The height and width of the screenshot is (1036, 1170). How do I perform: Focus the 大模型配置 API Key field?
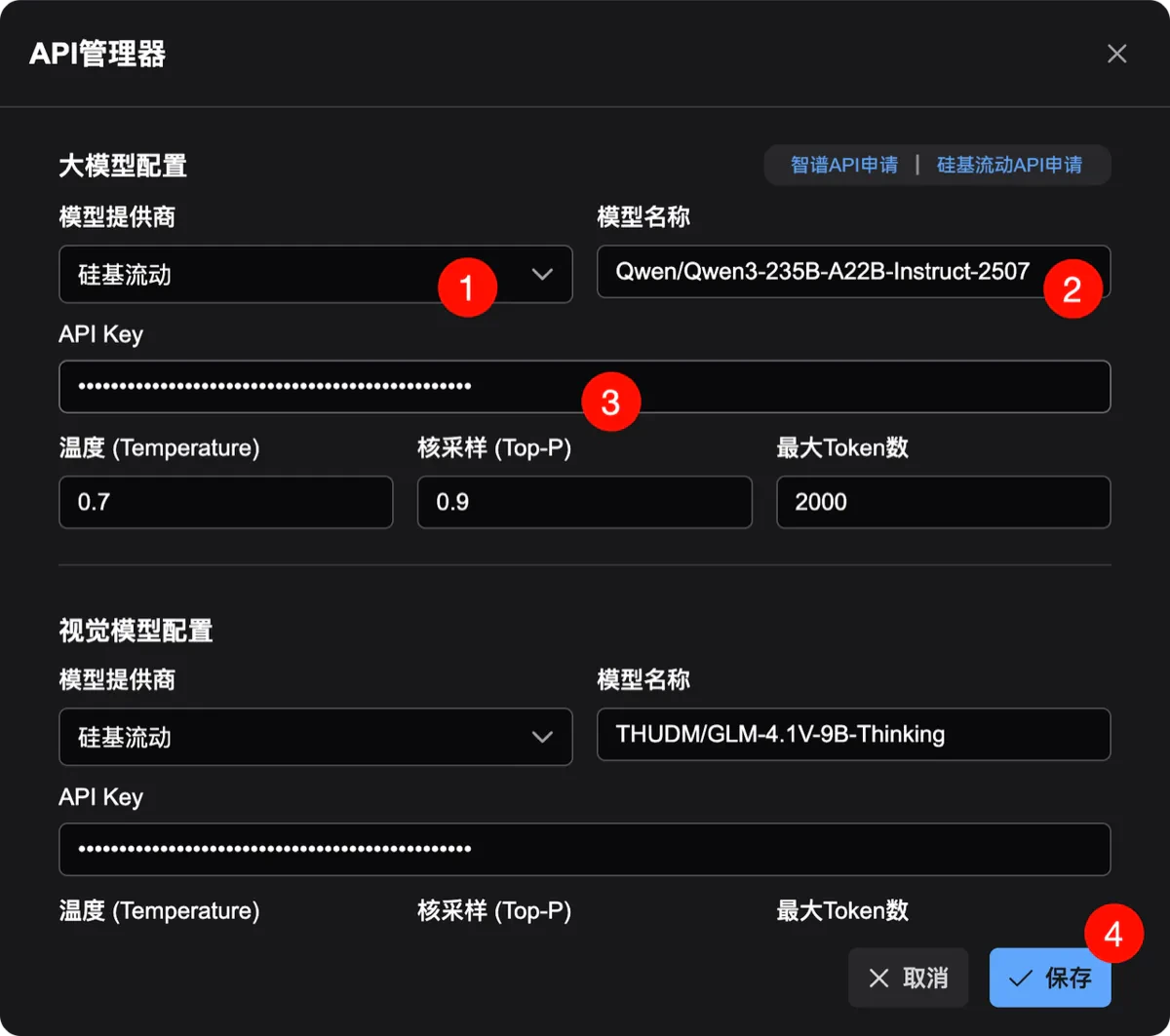[584, 387]
